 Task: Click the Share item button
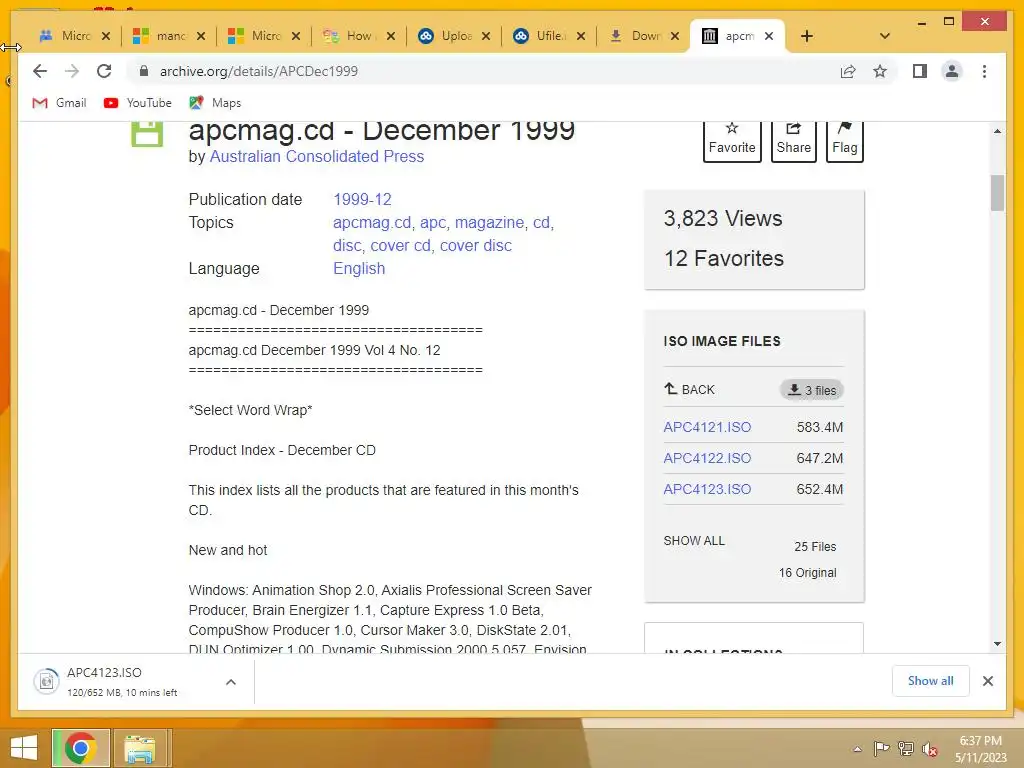pos(793,140)
